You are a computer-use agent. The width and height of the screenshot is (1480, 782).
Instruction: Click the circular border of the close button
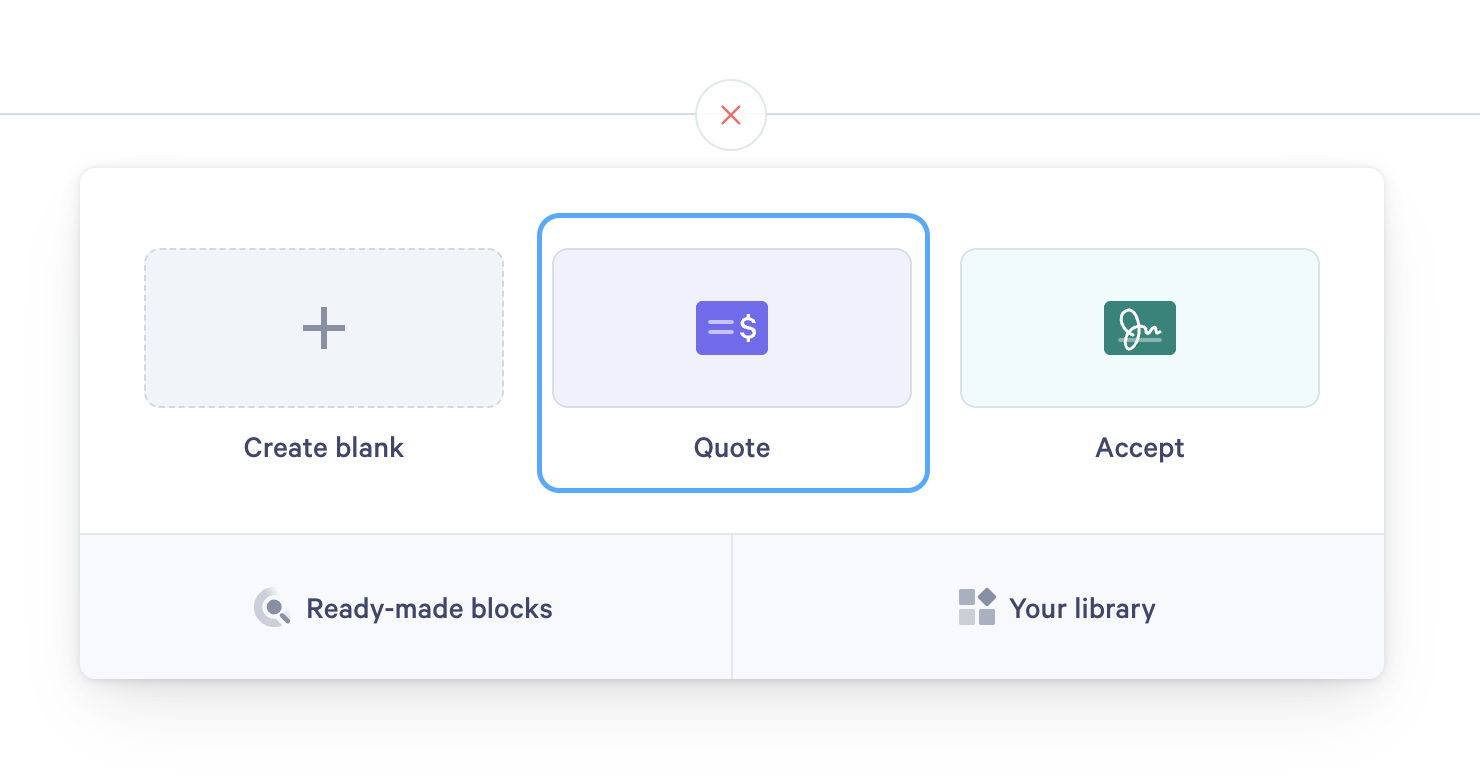(731, 82)
